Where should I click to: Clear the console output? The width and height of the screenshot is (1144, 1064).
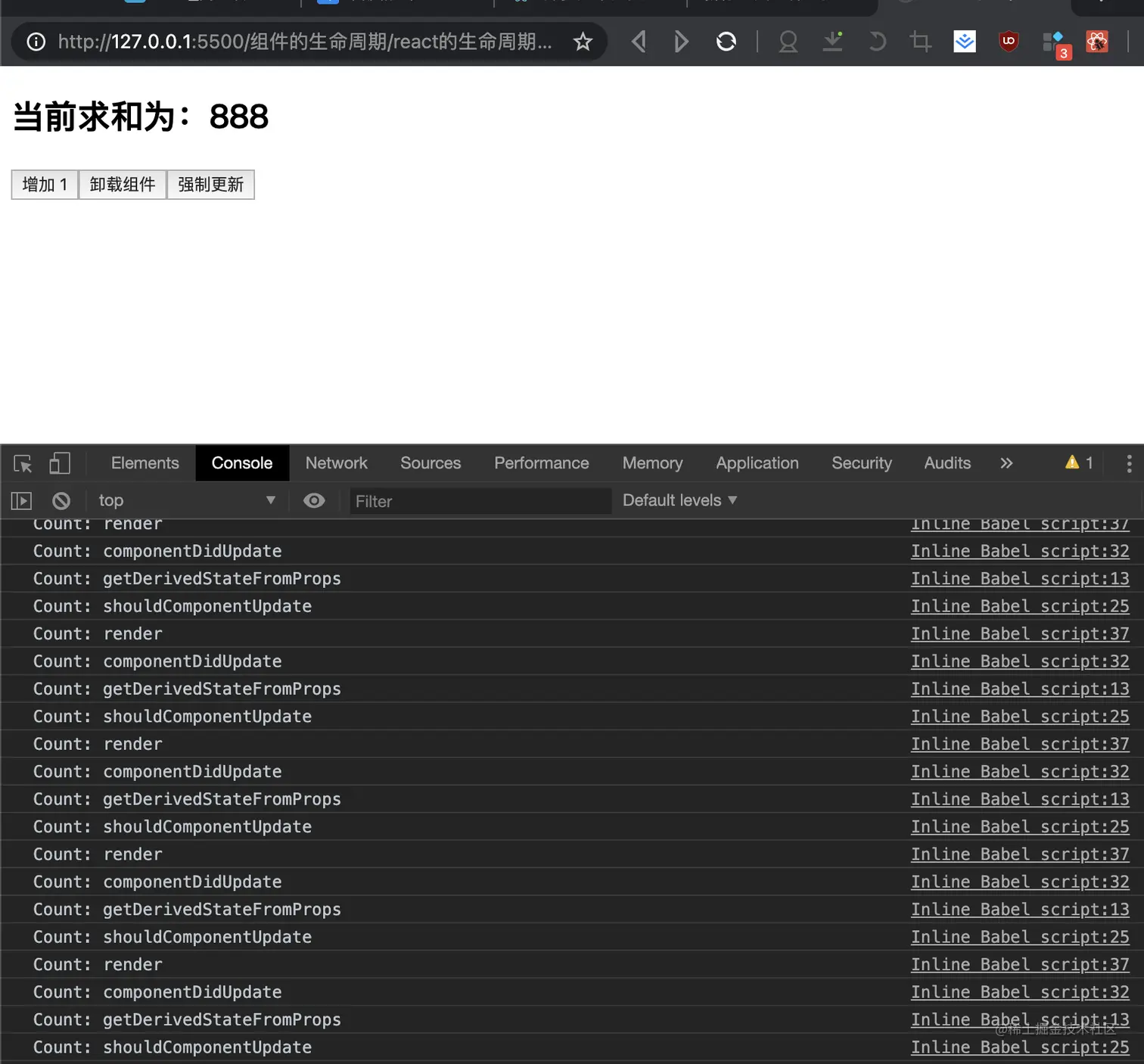click(61, 500)
